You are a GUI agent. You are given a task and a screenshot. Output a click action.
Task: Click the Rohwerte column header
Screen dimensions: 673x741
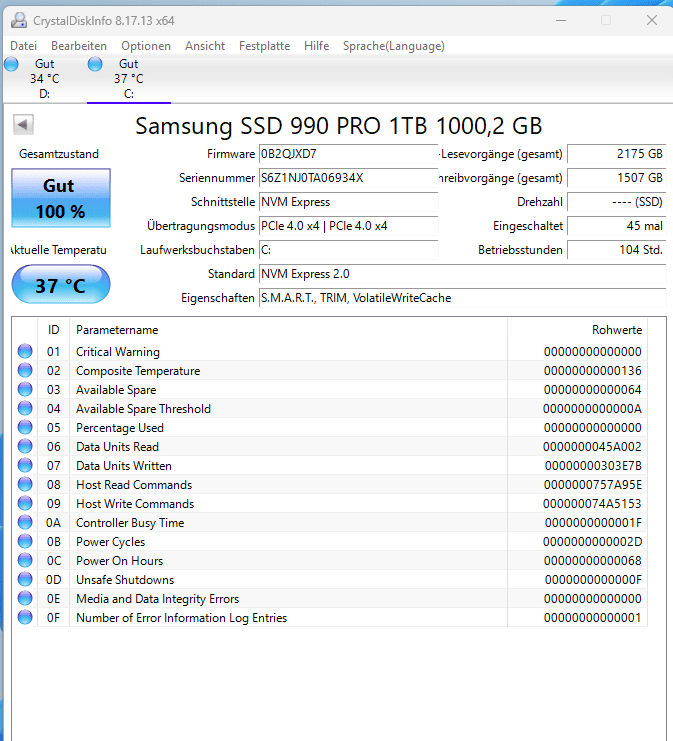point(578,329)
